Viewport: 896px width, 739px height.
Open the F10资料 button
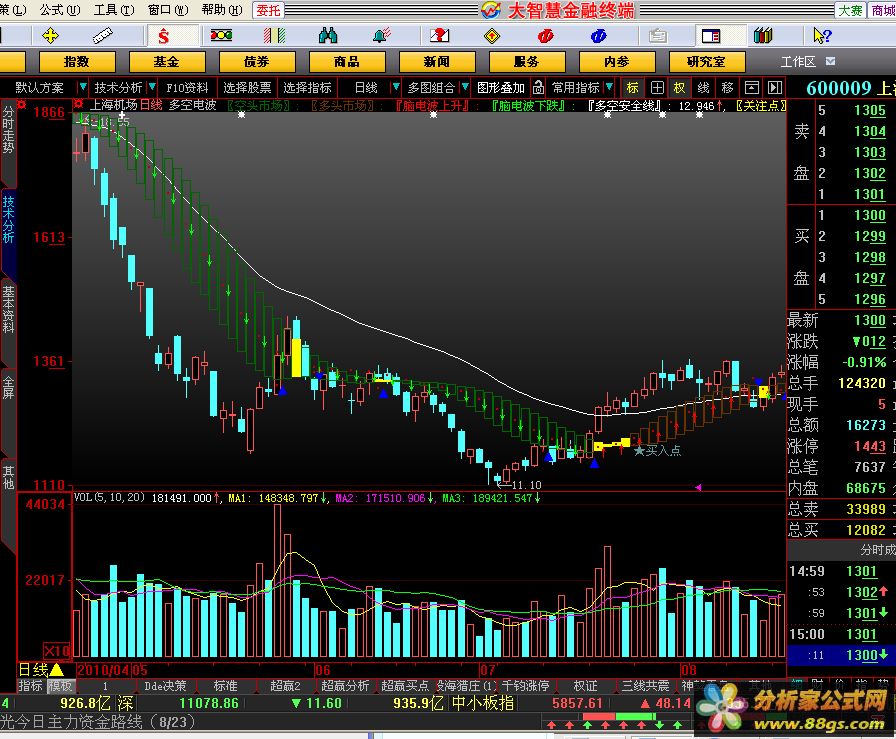(187, 87)
